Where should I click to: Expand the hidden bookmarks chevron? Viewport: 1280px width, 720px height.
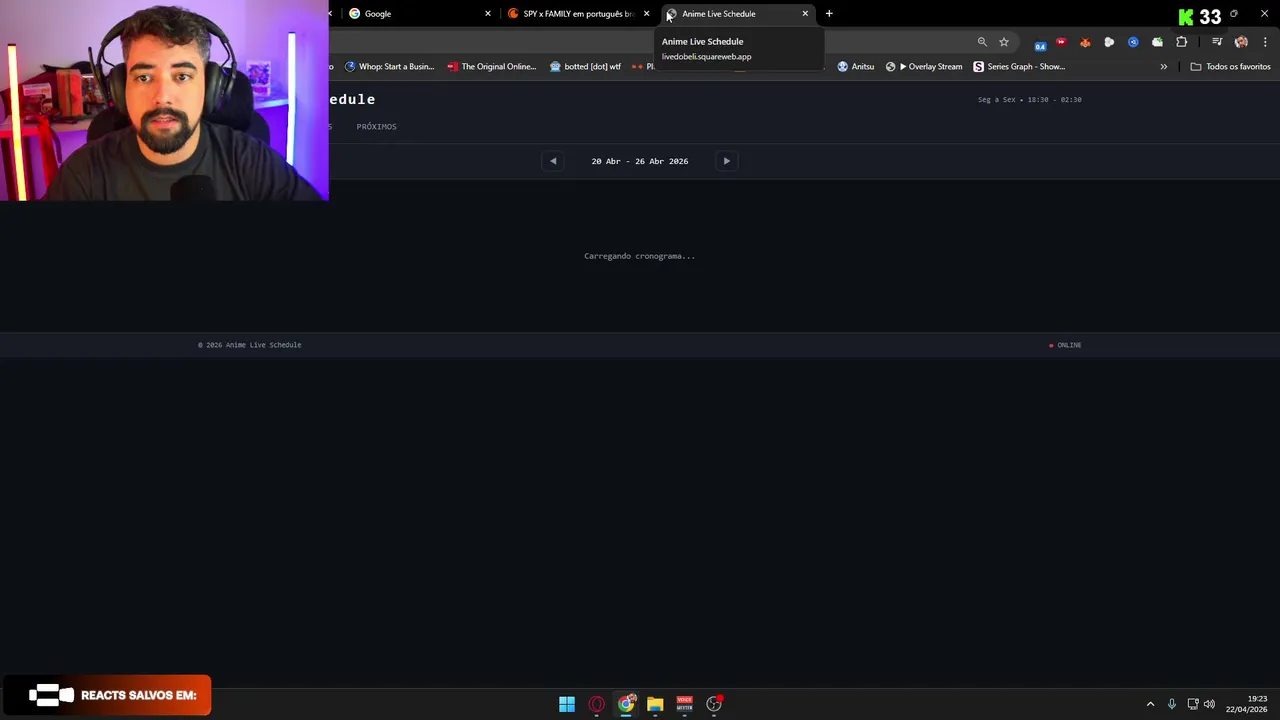click(1163, 67)
